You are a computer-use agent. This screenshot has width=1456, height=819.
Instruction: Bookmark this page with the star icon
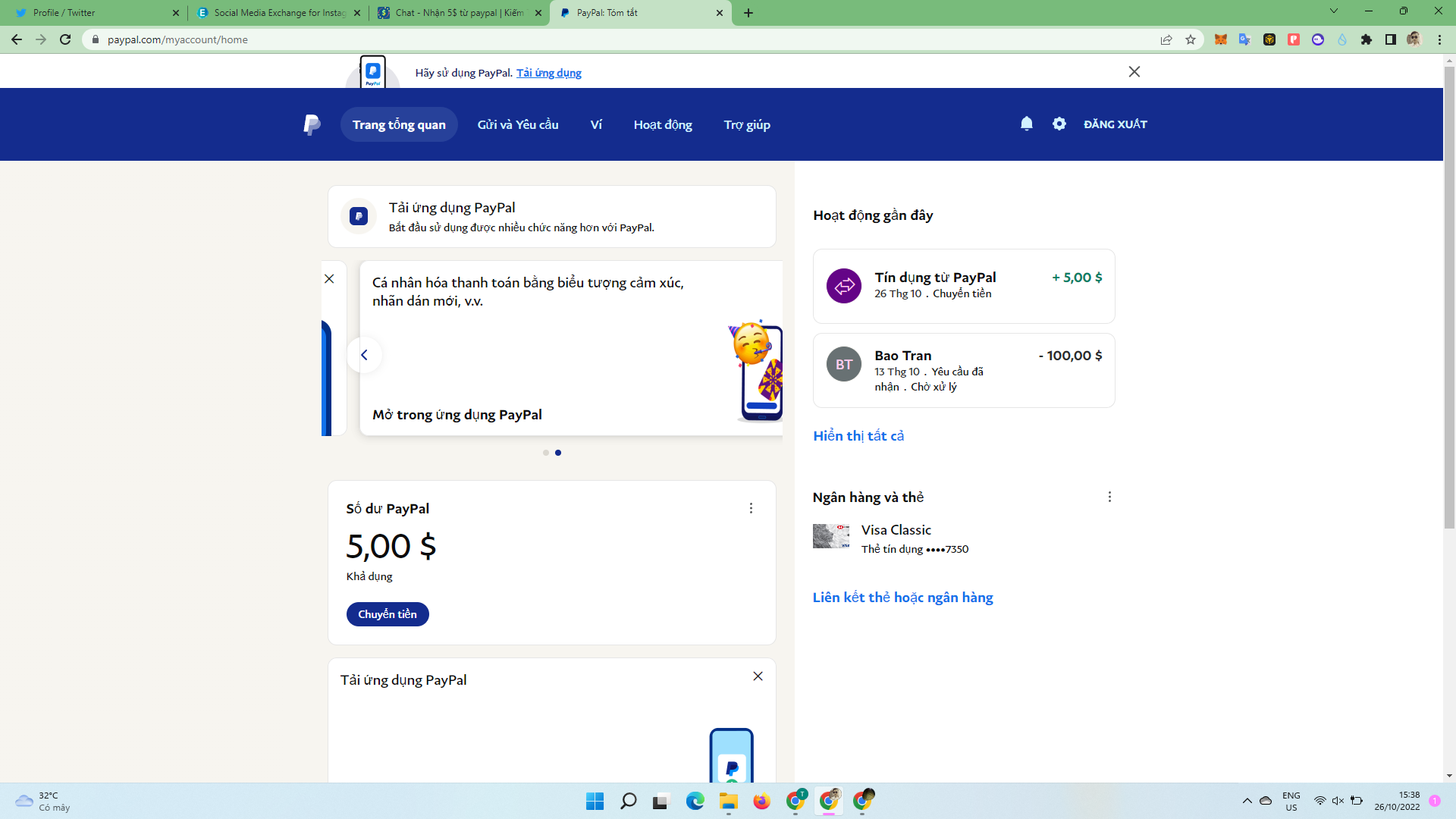1191,39
